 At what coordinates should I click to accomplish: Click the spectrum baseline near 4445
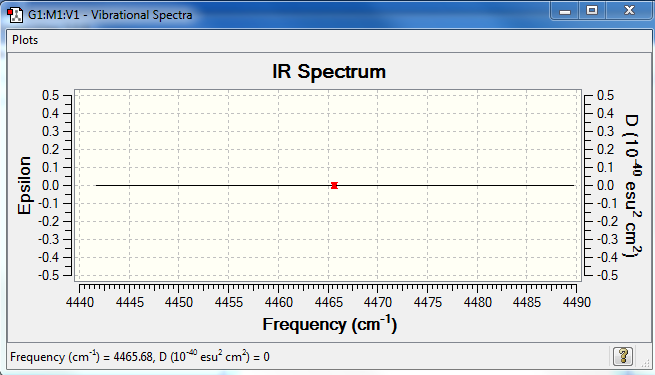point(129,185)
